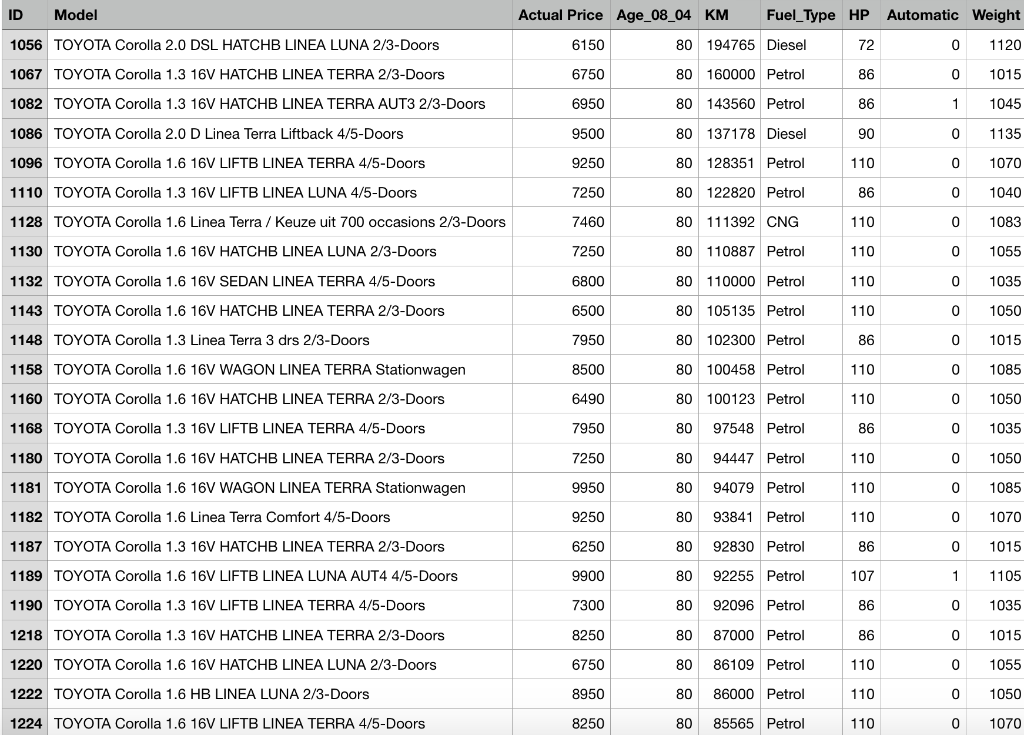Select the Automatic column header
The image size is (1024, 735).
(923, 15)
